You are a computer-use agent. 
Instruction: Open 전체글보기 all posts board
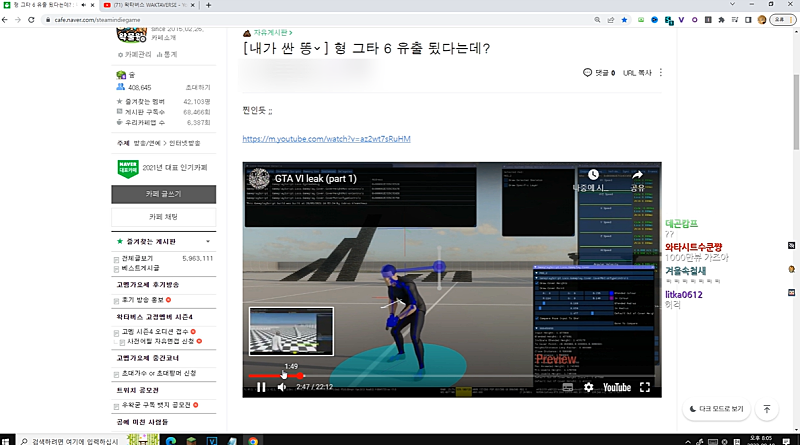[x=137, y=258]
